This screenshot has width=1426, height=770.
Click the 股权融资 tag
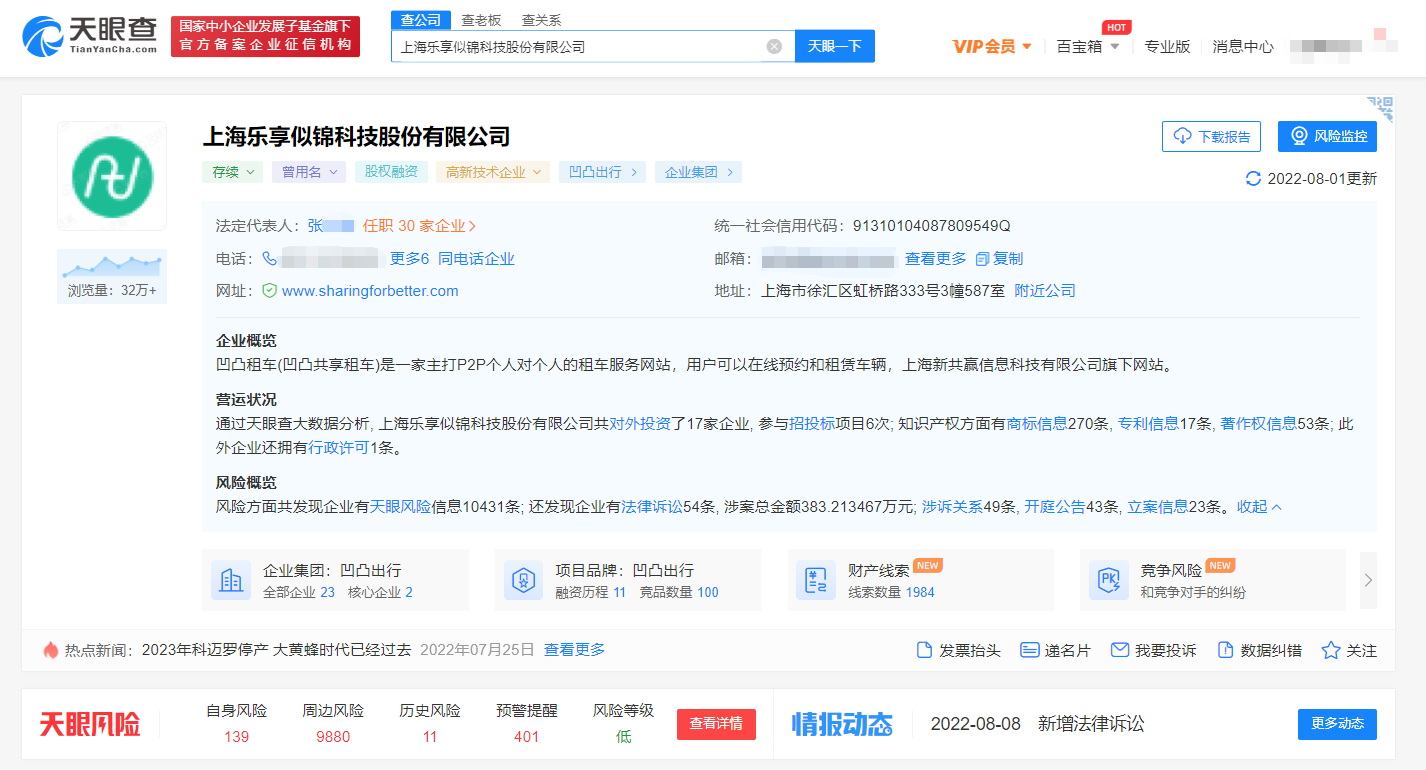click(x=391, y=172)
